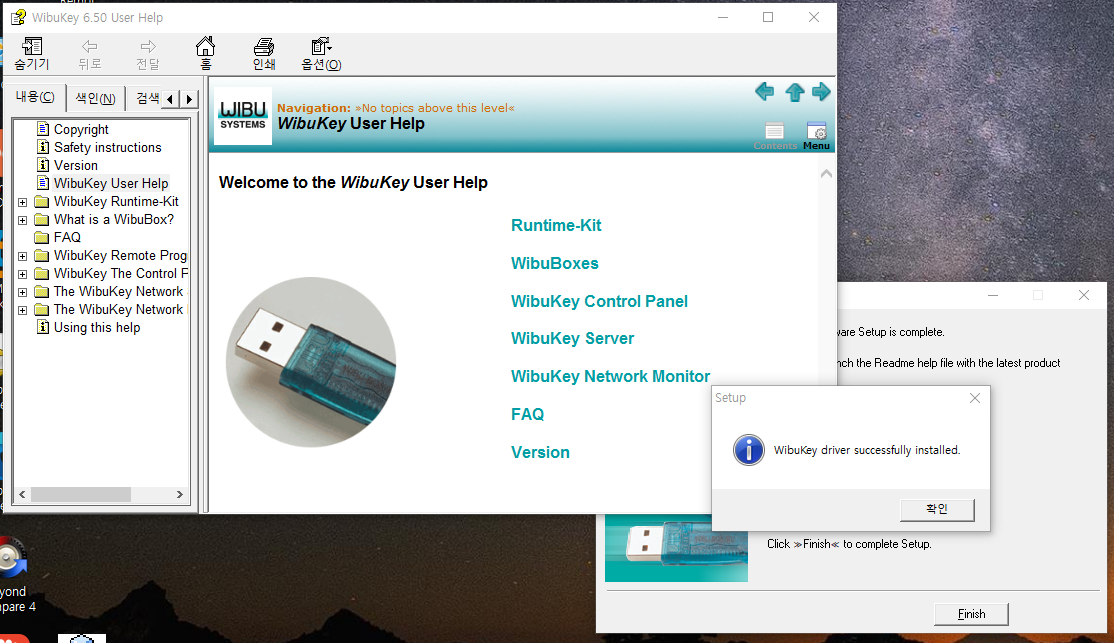This screenshot has width=1114, height=643.
Task: Open the WibuBoxes link
Action: (554, 263)
